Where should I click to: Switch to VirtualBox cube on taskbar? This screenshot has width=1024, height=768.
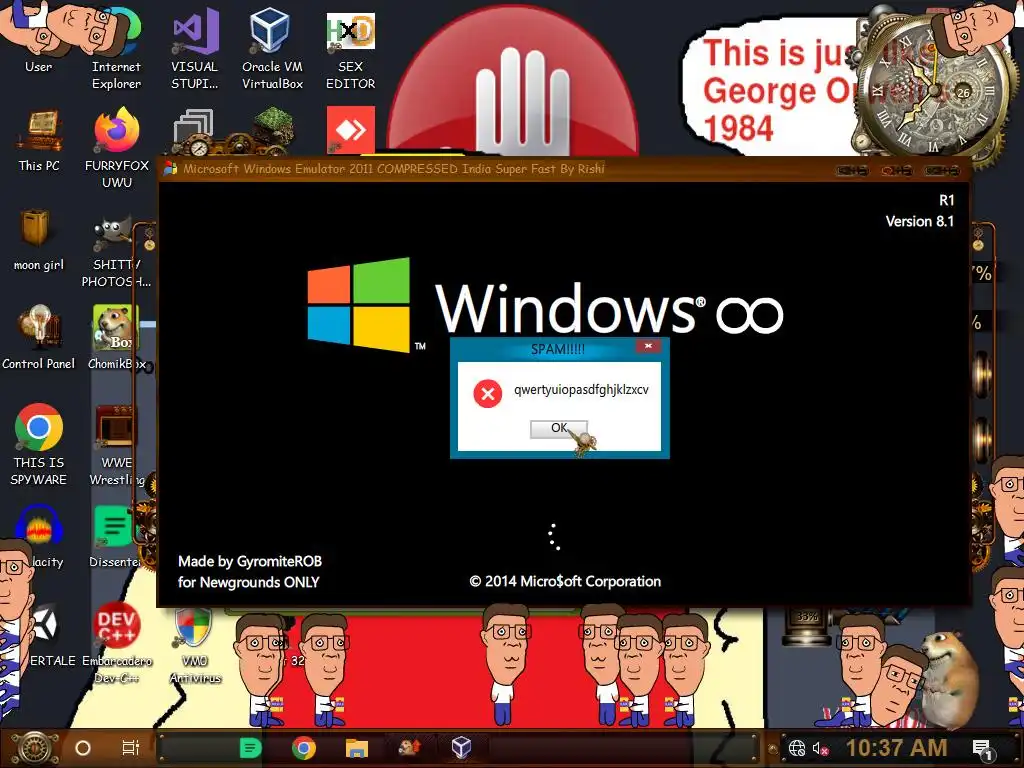point(461,747)
